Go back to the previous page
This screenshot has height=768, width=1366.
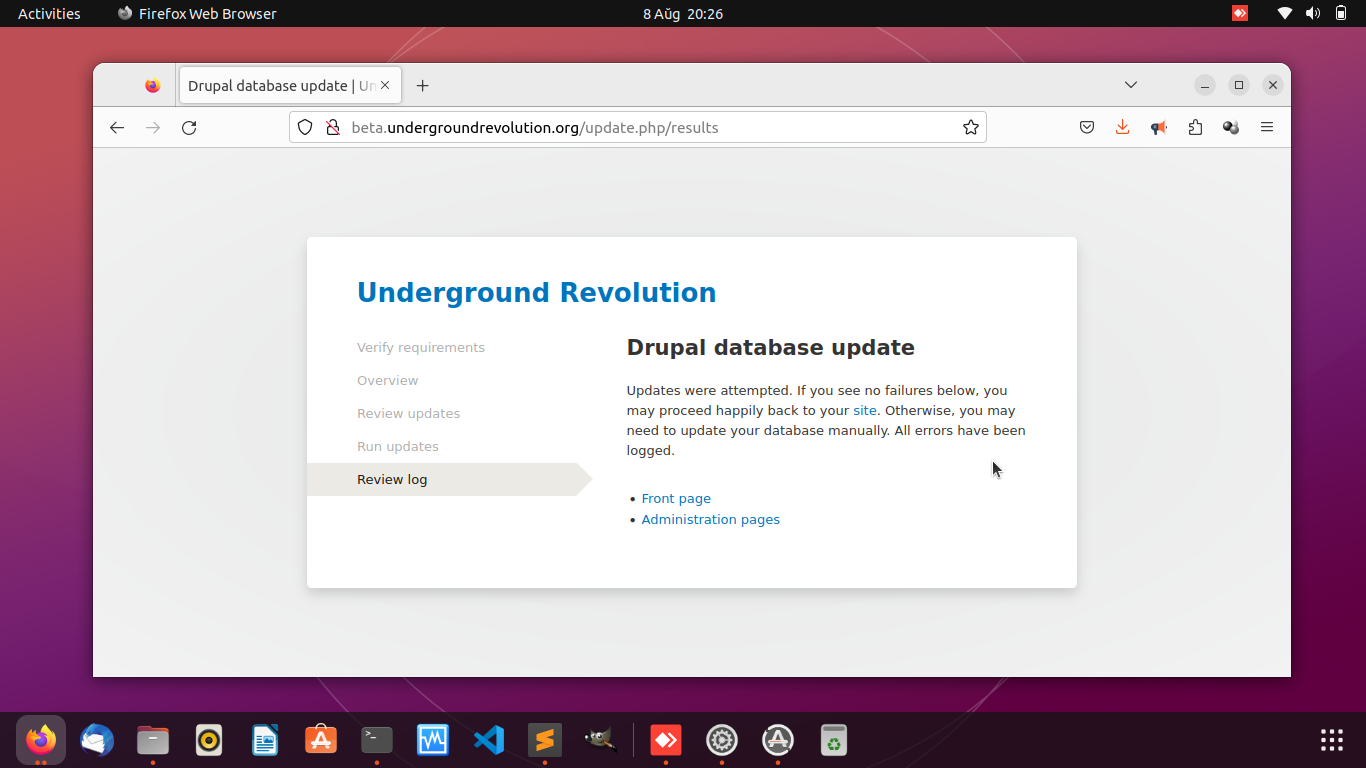(117, 128)
